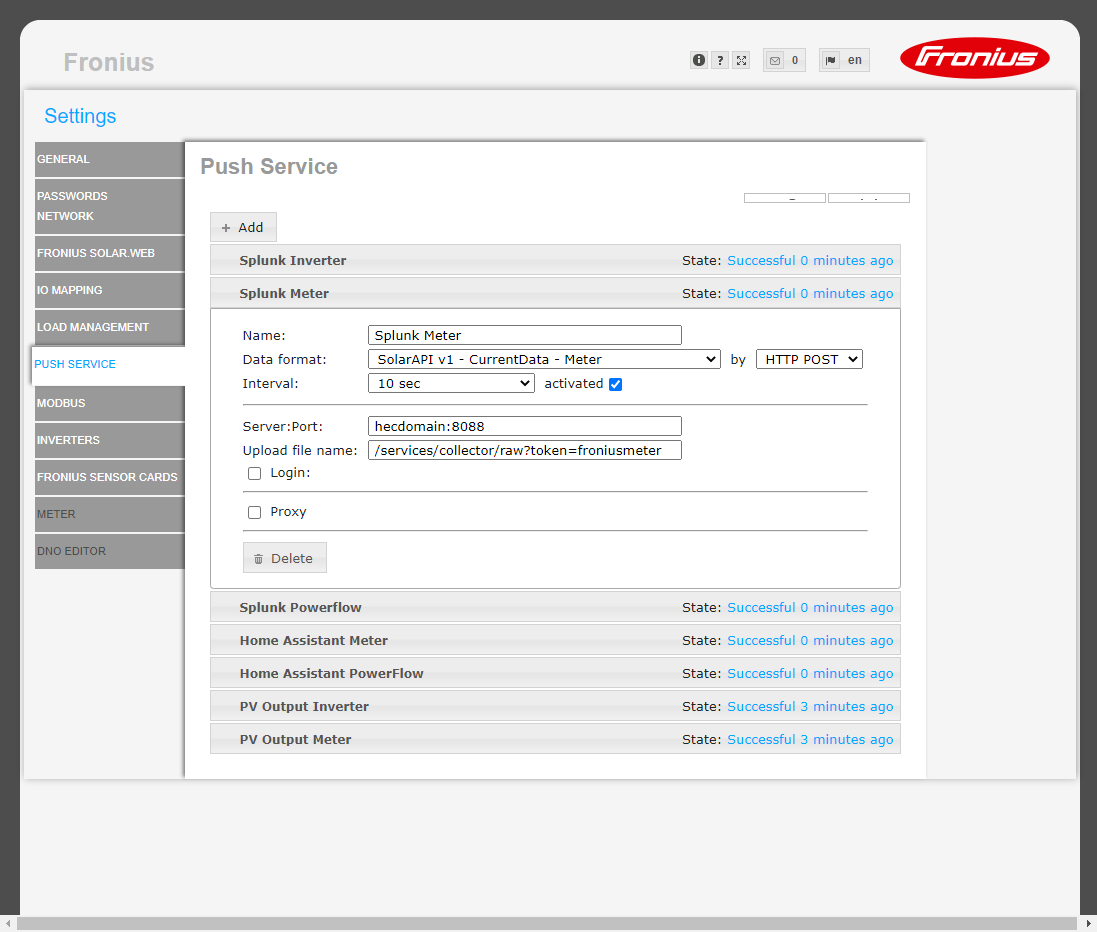Viewport: 1097px width, 932px height.
Task: Click the red Fronius logo
Action: click(x=975, y=57)
